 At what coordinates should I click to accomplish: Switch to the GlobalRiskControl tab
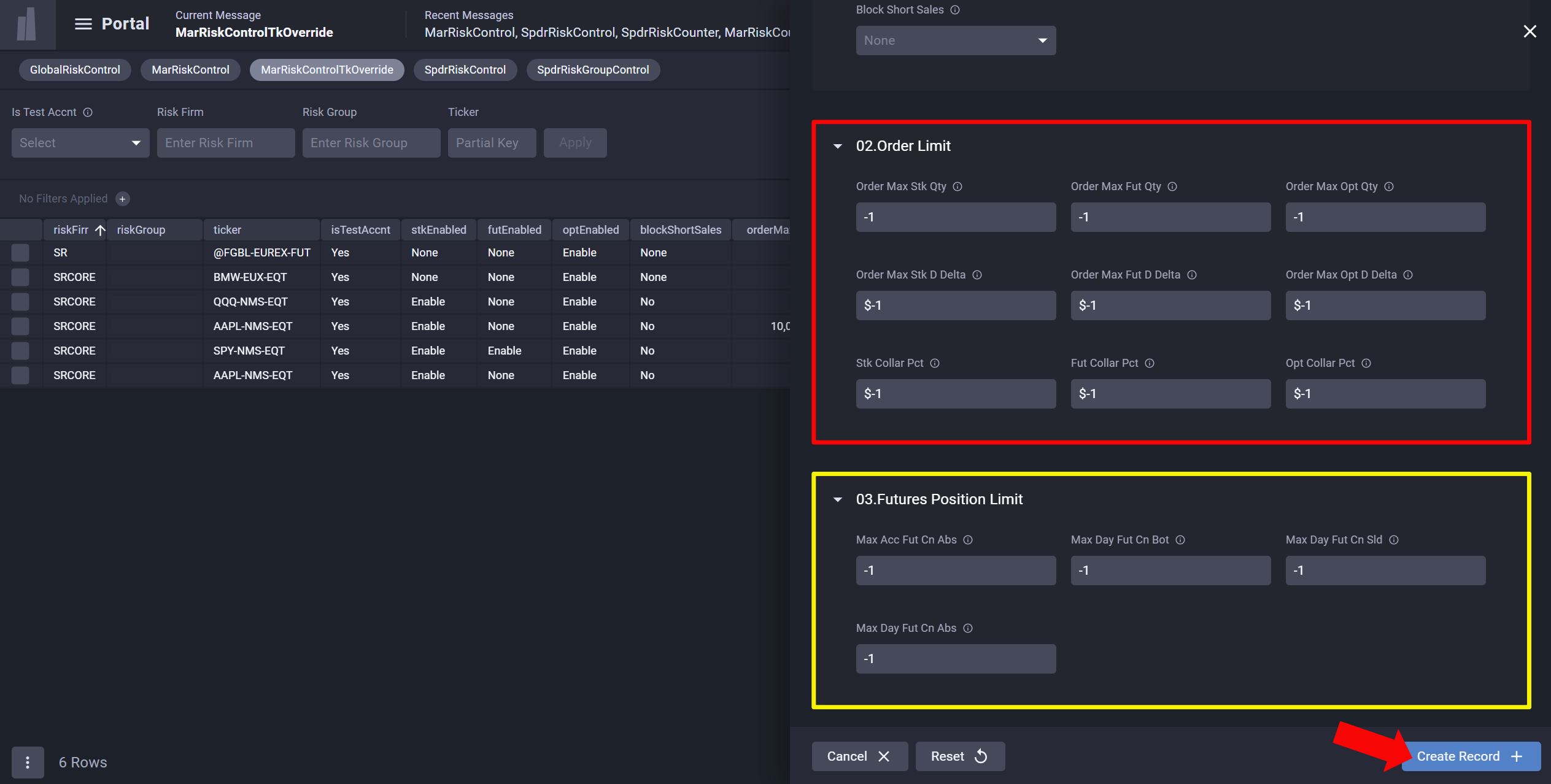(75, 70)
